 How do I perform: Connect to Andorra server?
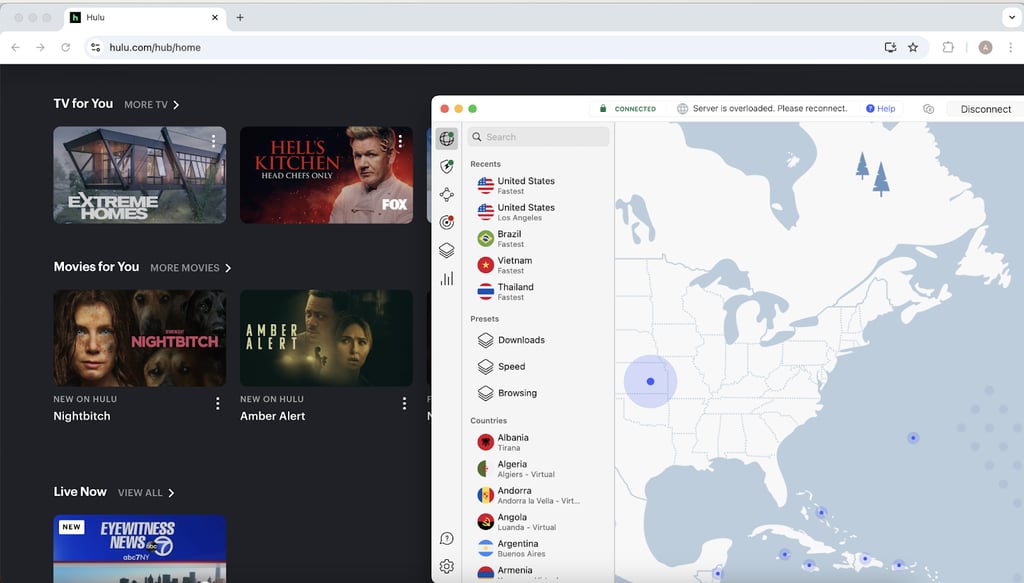coord(539,495)
